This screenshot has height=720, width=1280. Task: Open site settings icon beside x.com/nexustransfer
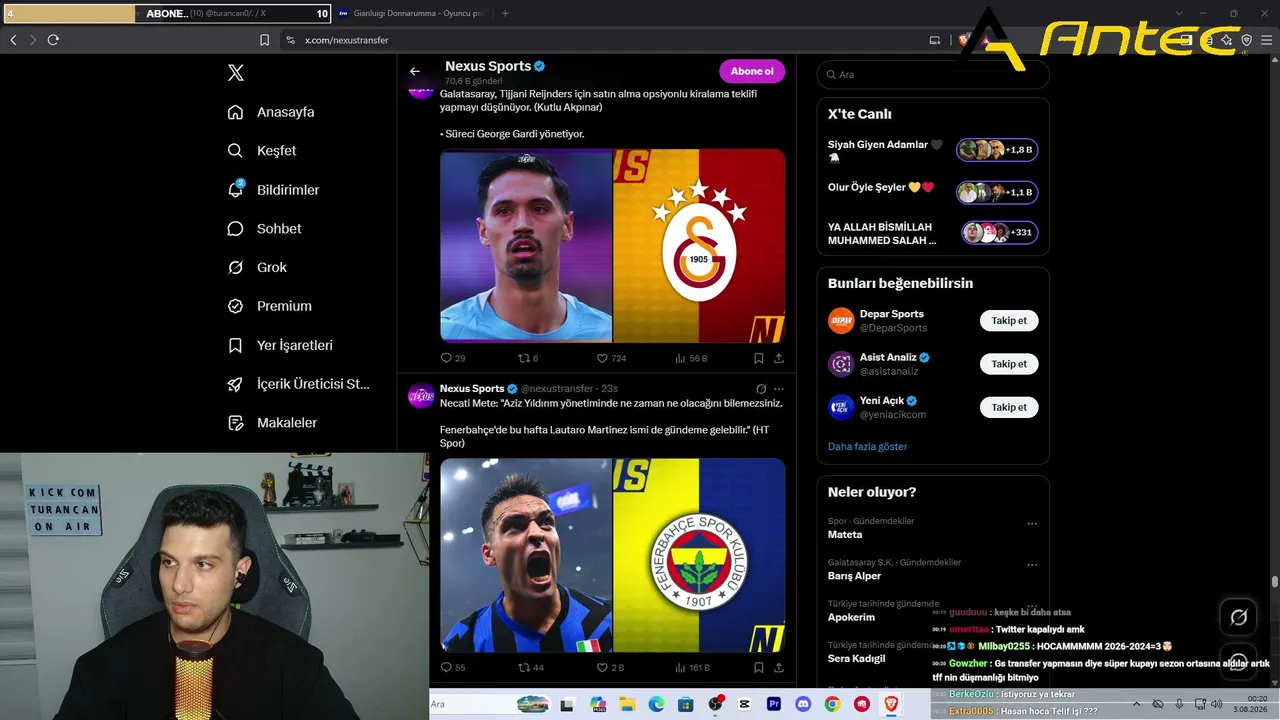pos(290,40)
